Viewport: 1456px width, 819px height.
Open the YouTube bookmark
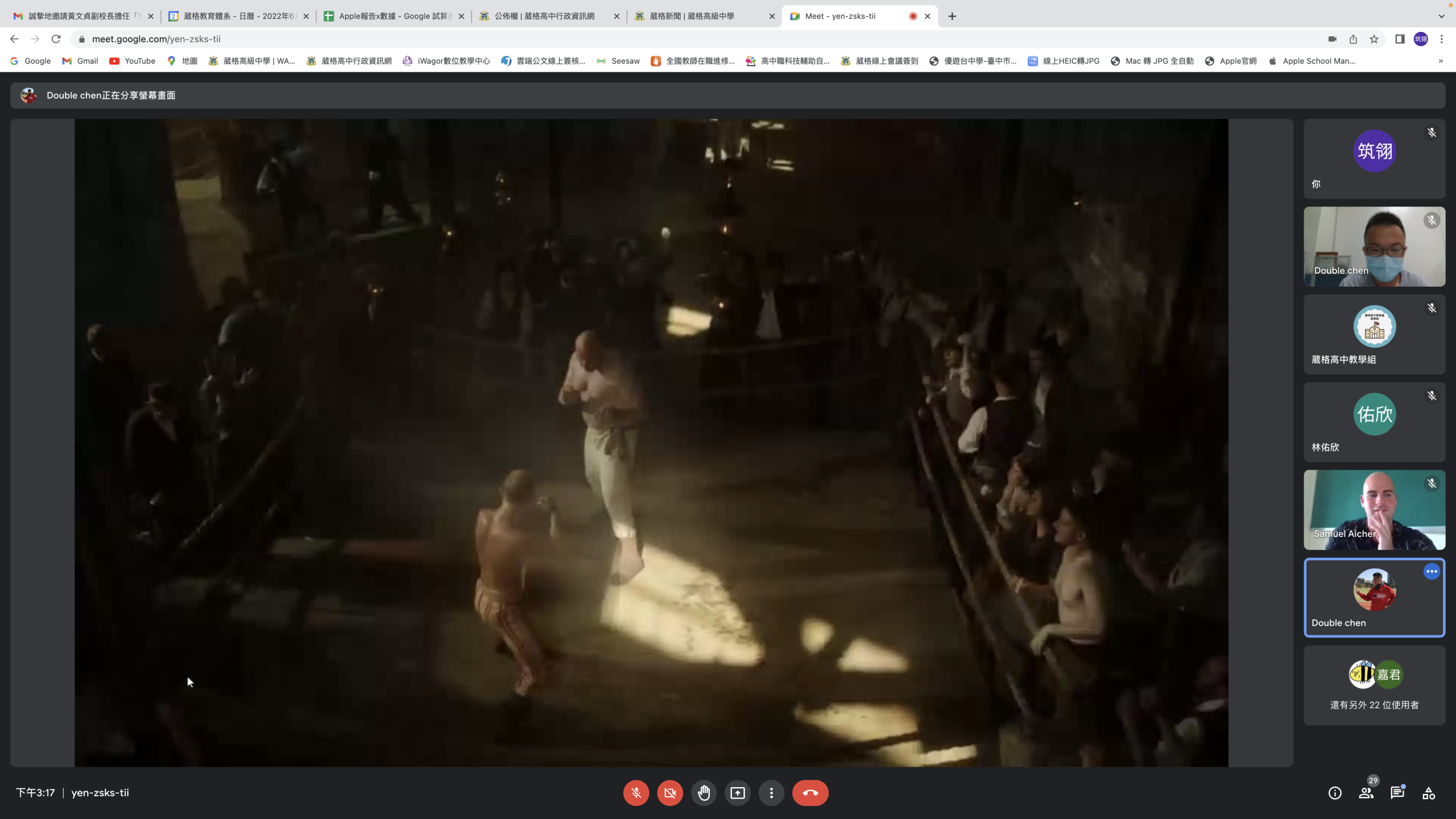tap(133, 61)
